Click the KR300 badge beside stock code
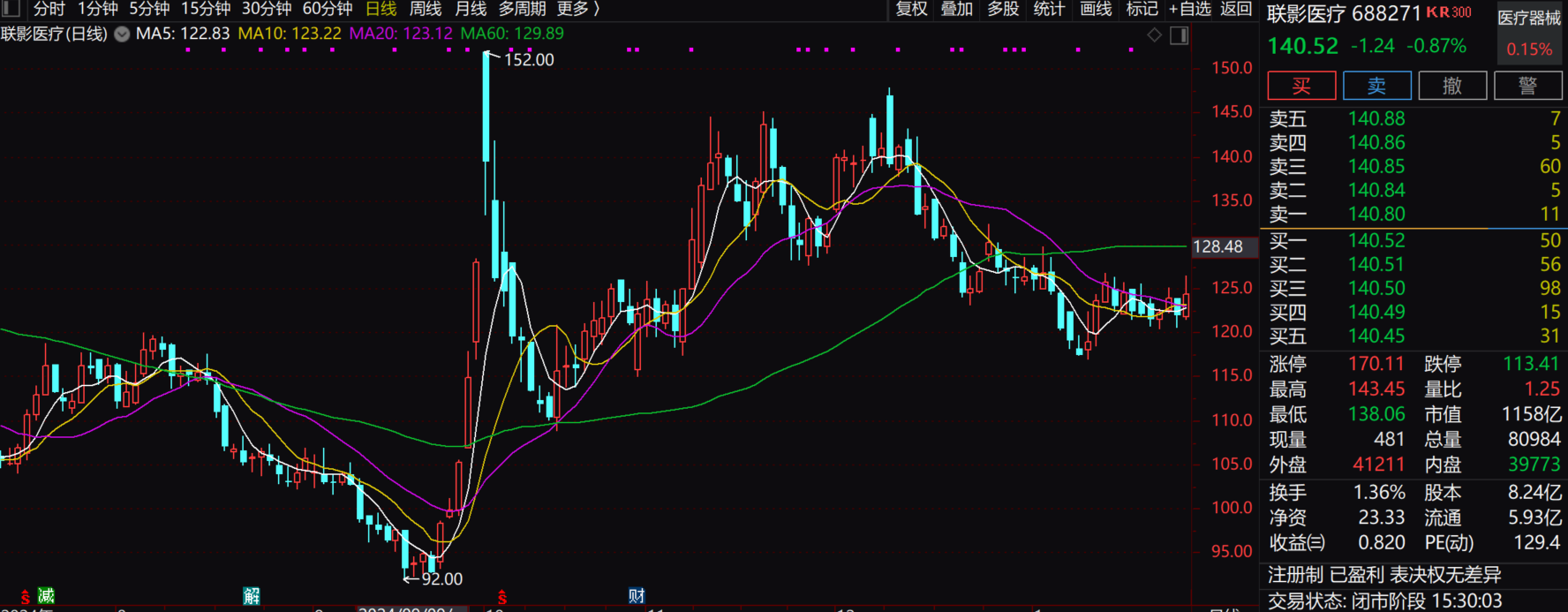Screen dimensions: 1568x612 (1449, 12)
